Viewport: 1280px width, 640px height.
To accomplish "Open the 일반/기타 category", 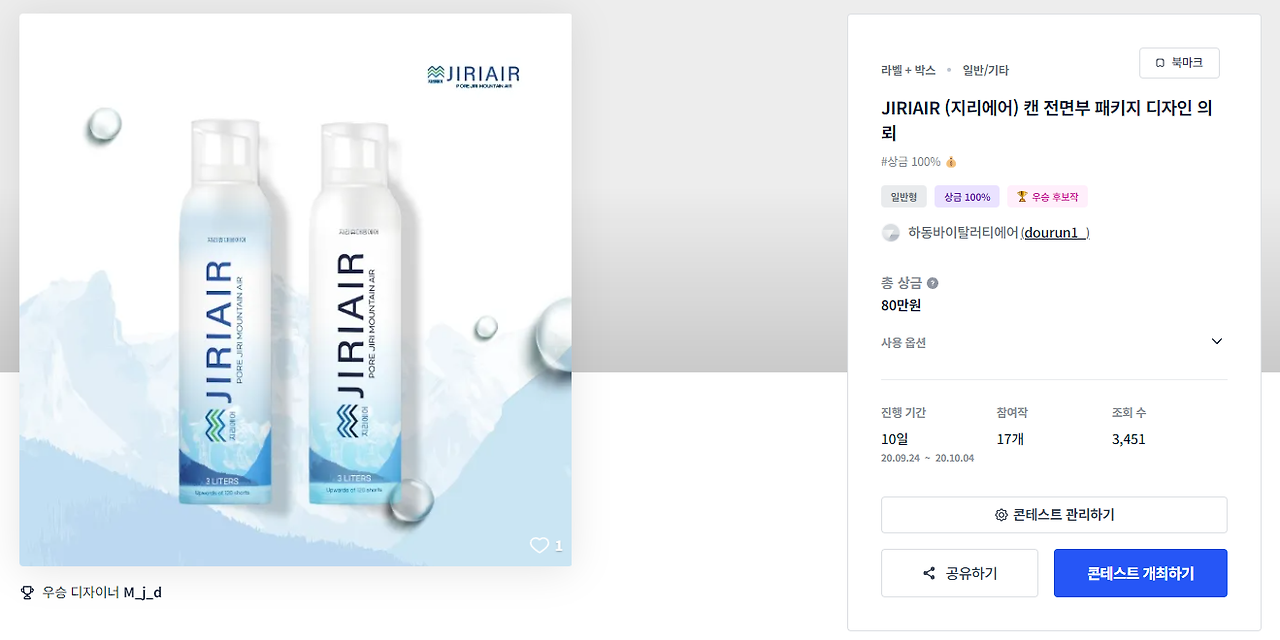I will click(x=985, y=70).
